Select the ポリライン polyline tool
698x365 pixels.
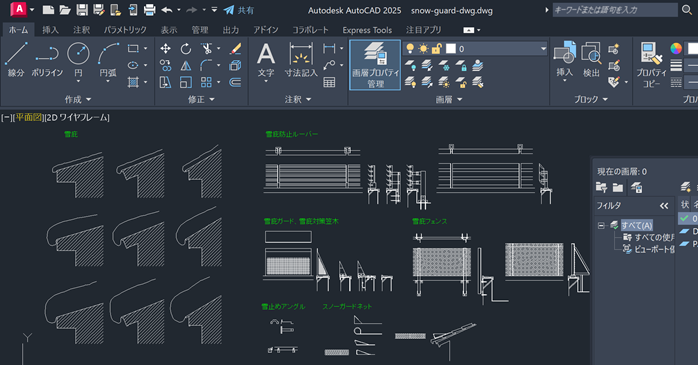click(47, 60)
